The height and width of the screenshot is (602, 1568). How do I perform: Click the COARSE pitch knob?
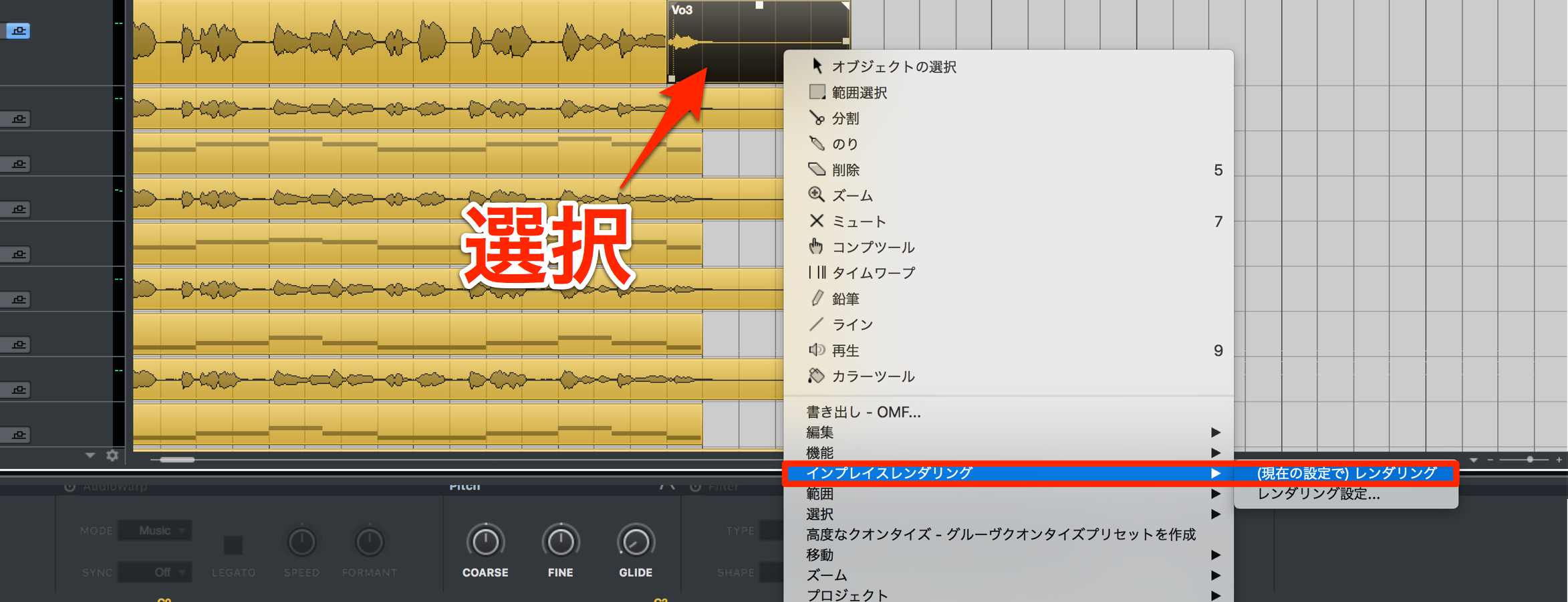click(485, 542)
